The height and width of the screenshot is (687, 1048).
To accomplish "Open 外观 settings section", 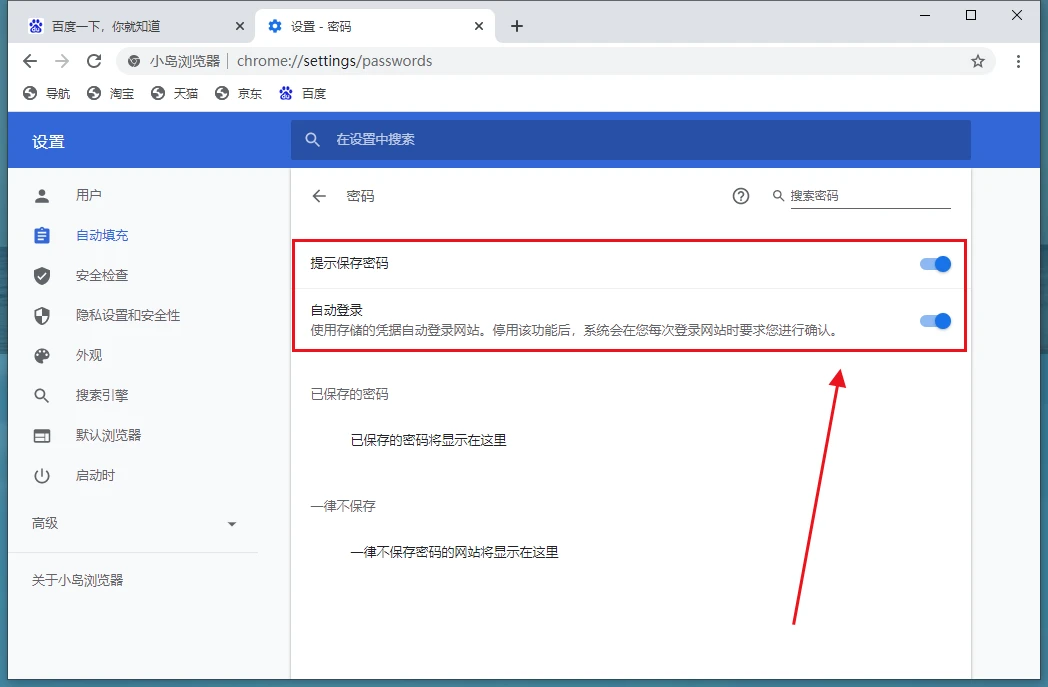I will [x=89, y=355].
